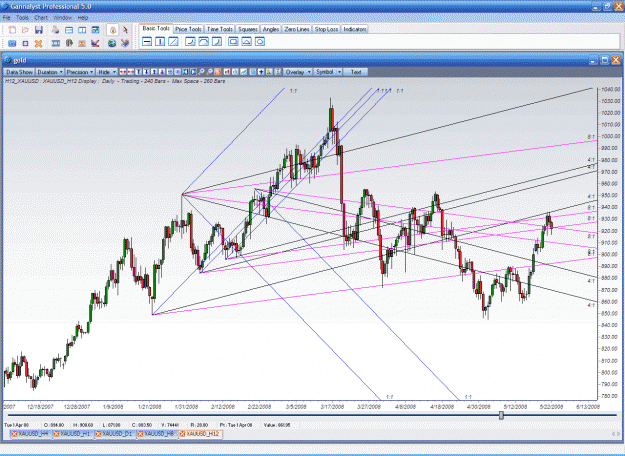Click the orange X cross icon in toolbar

39,43
